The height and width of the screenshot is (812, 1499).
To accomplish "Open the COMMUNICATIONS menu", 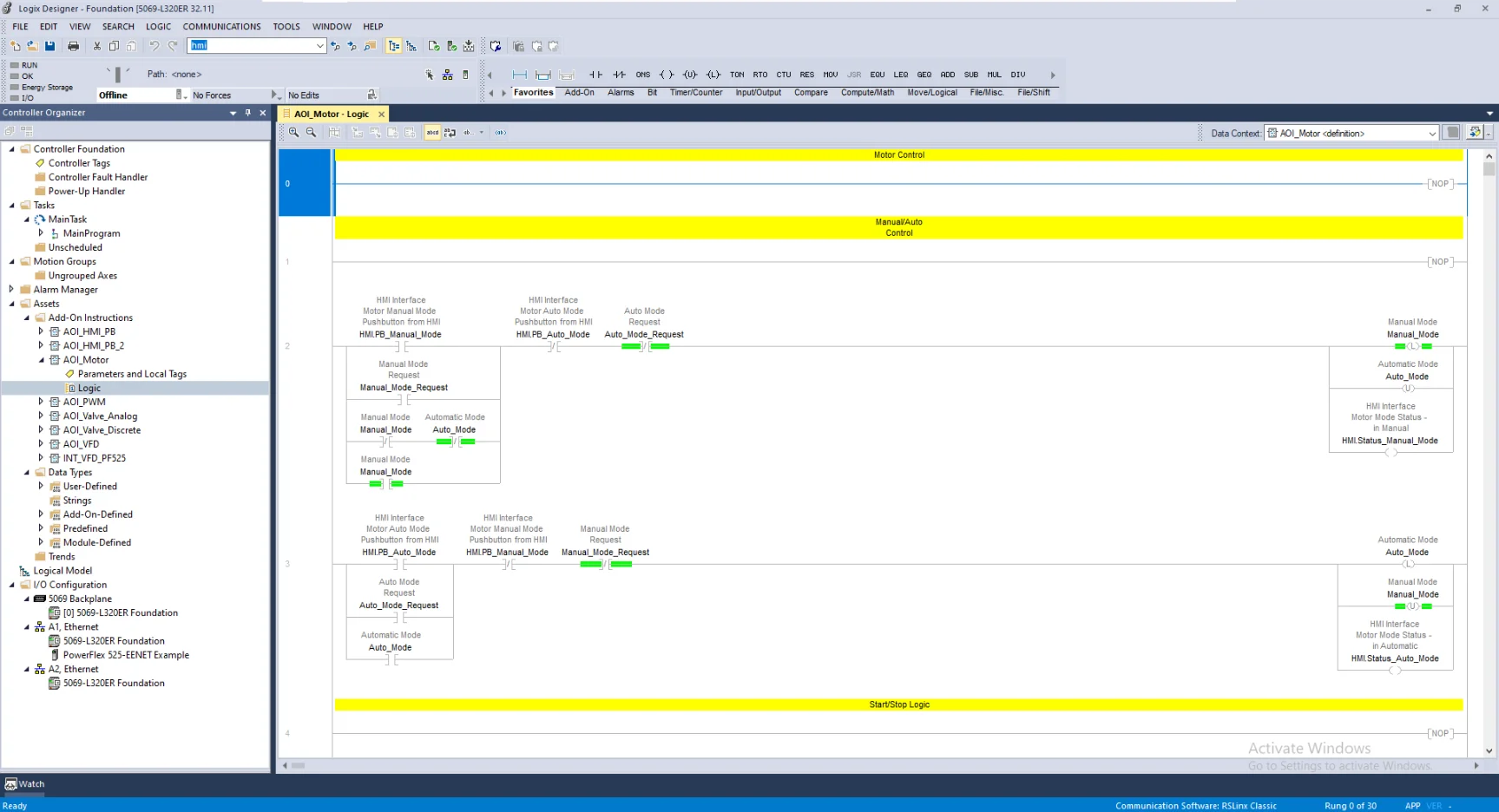I will 221,27.
